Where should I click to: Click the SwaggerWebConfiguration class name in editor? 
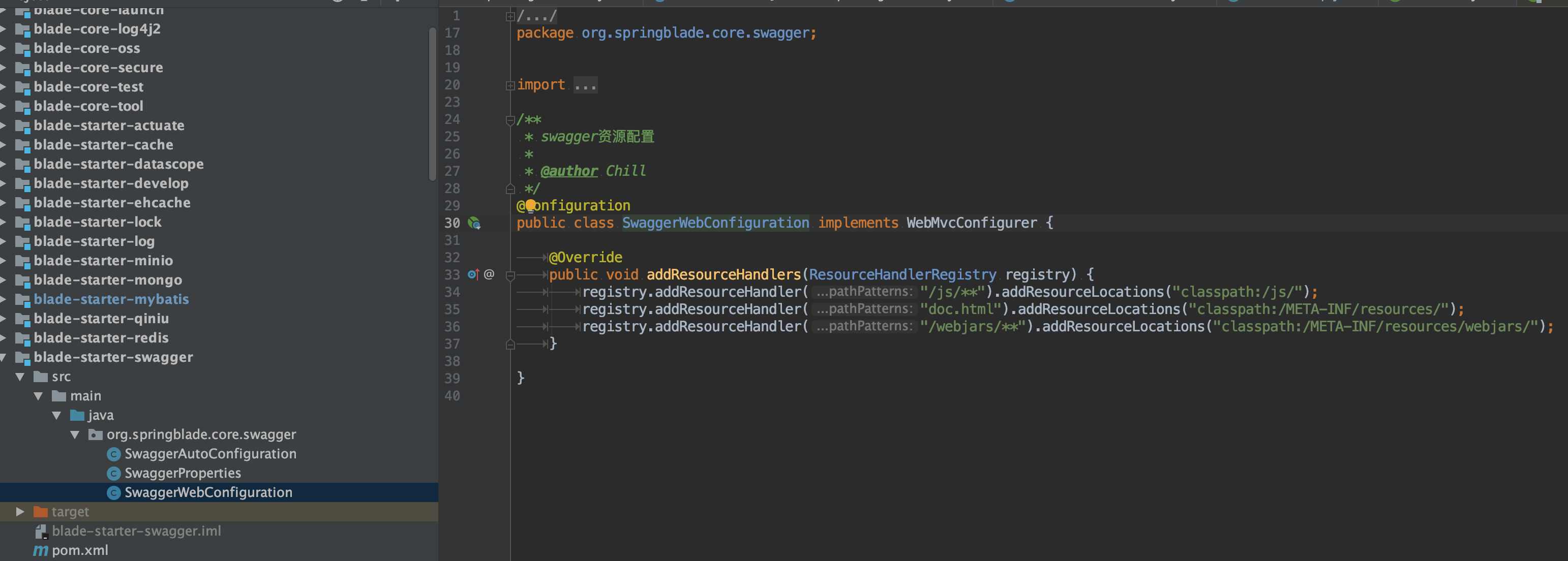tap(716, 223)
